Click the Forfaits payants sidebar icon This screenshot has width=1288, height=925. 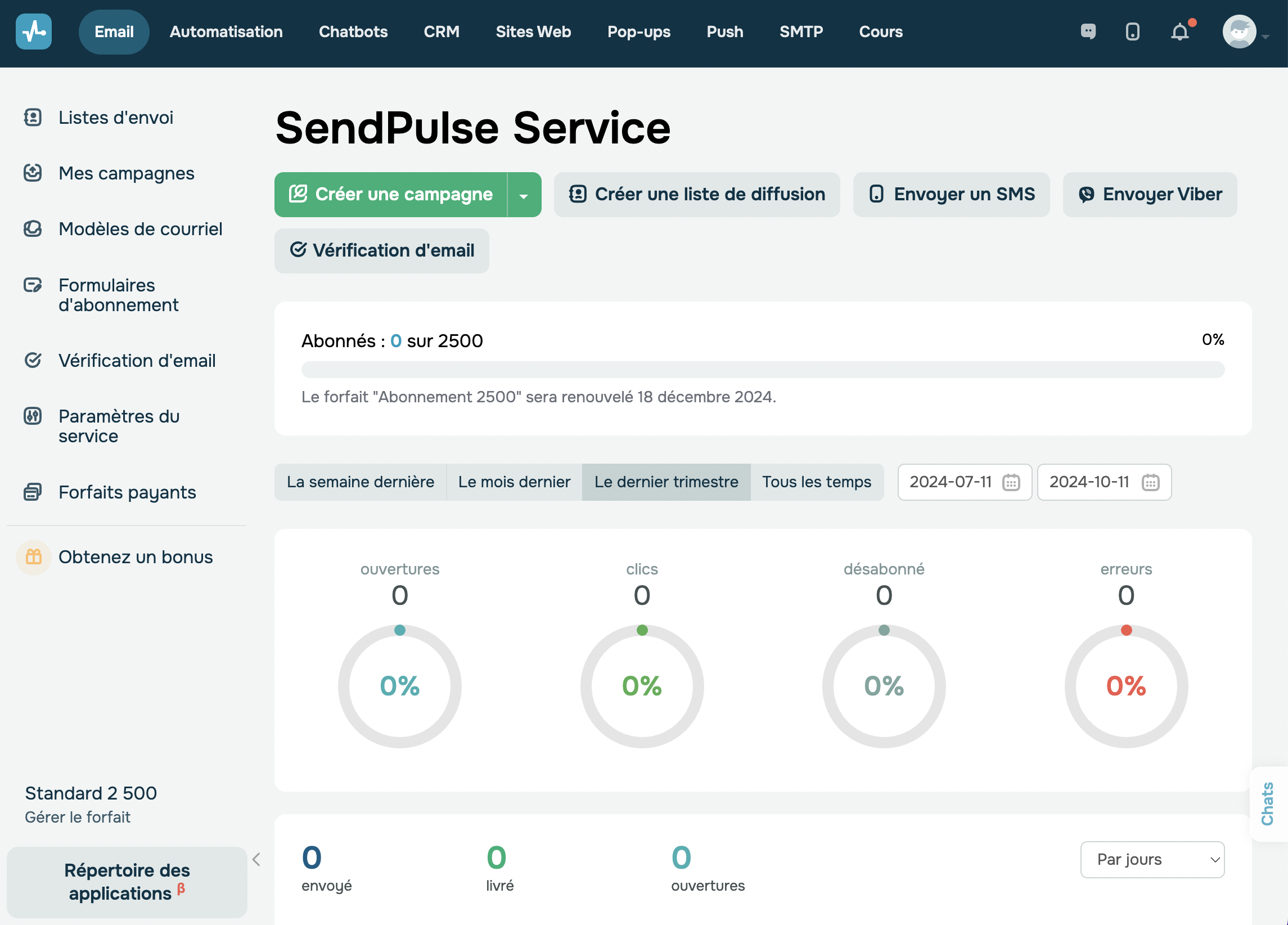(33, 492)
